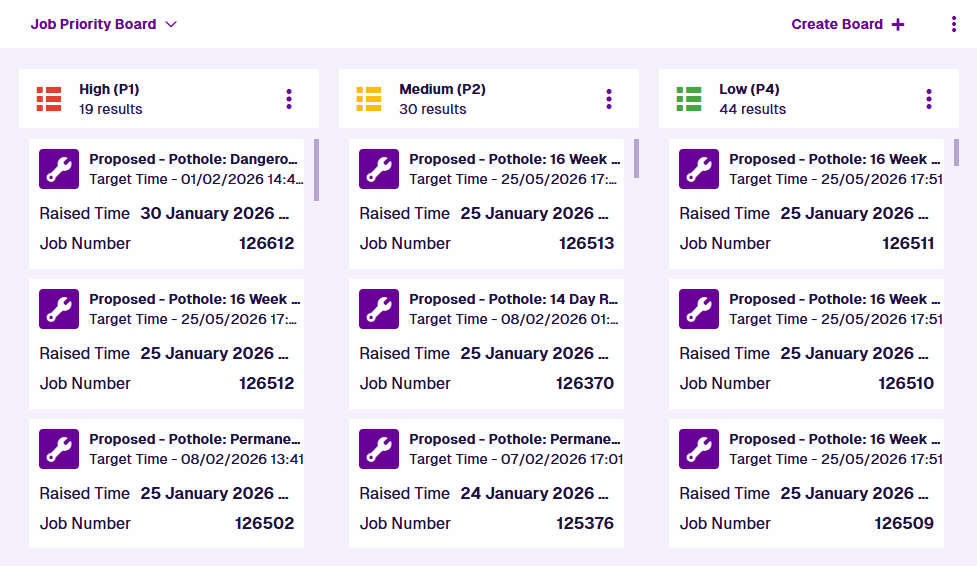Click the green Low (P4) list icon
Screen dimensions: 977x566
(689, 99)
